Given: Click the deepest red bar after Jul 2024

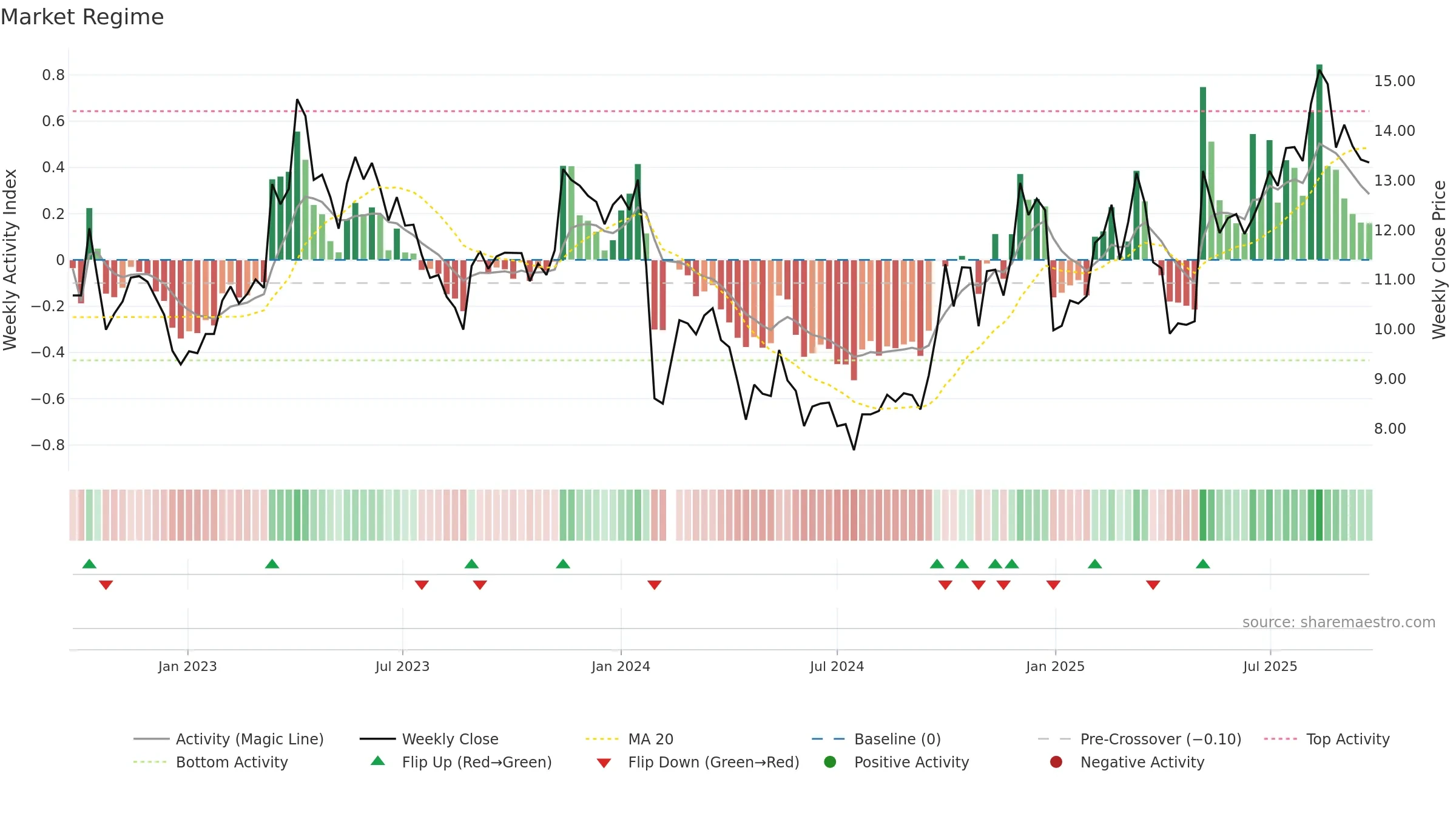Looking at the screenshot, I should click(x=854, y=320).
